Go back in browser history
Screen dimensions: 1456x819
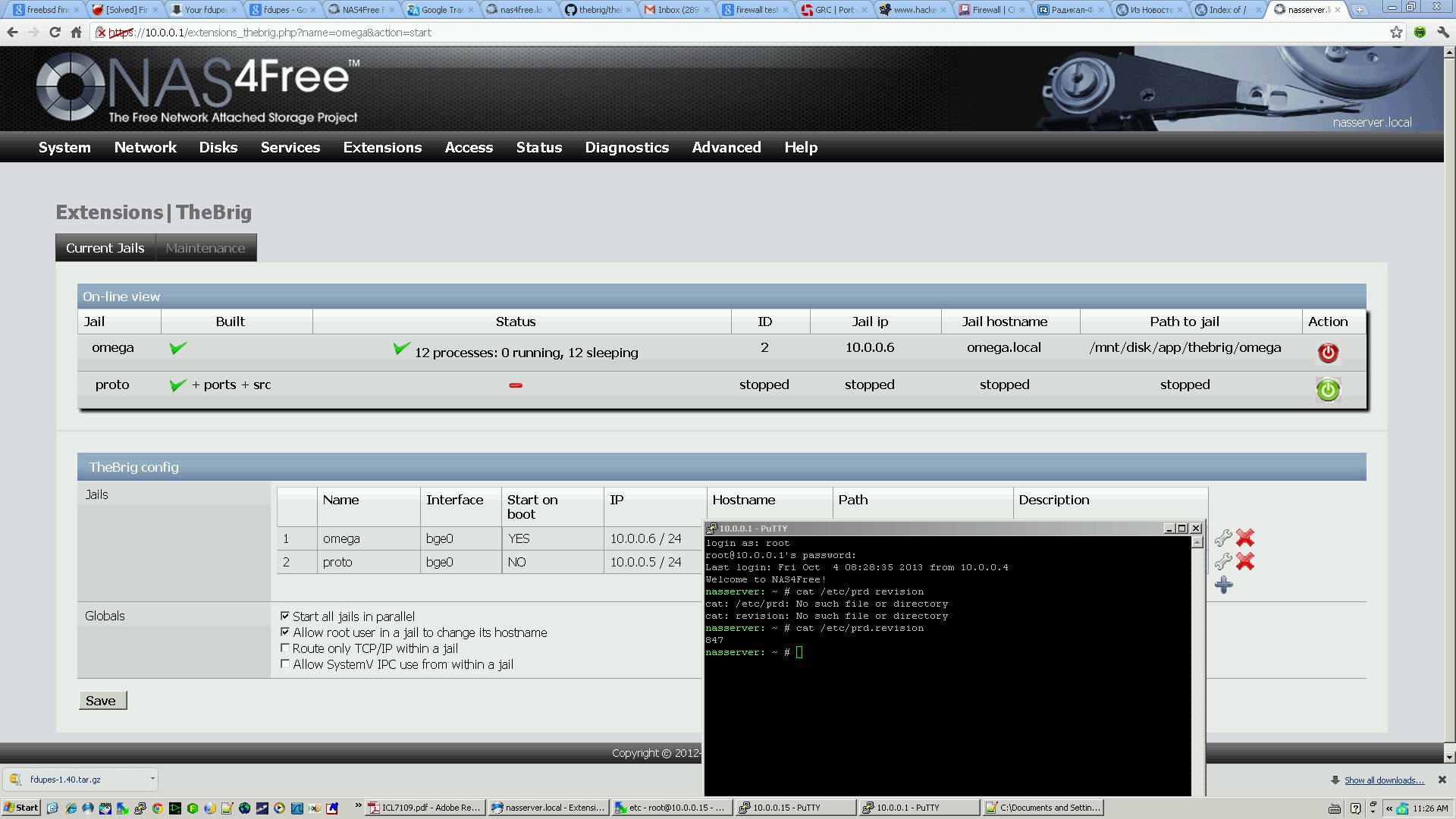[12, 33]
